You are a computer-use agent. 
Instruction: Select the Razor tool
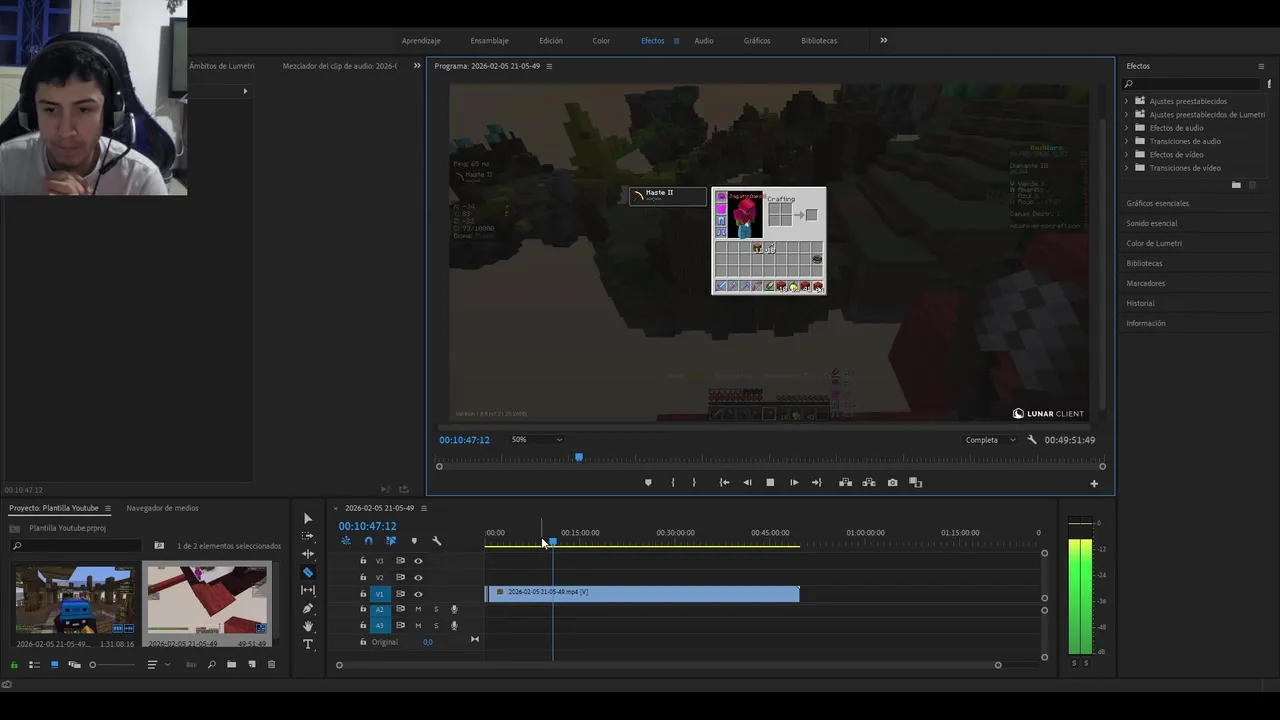pos(308,572)
